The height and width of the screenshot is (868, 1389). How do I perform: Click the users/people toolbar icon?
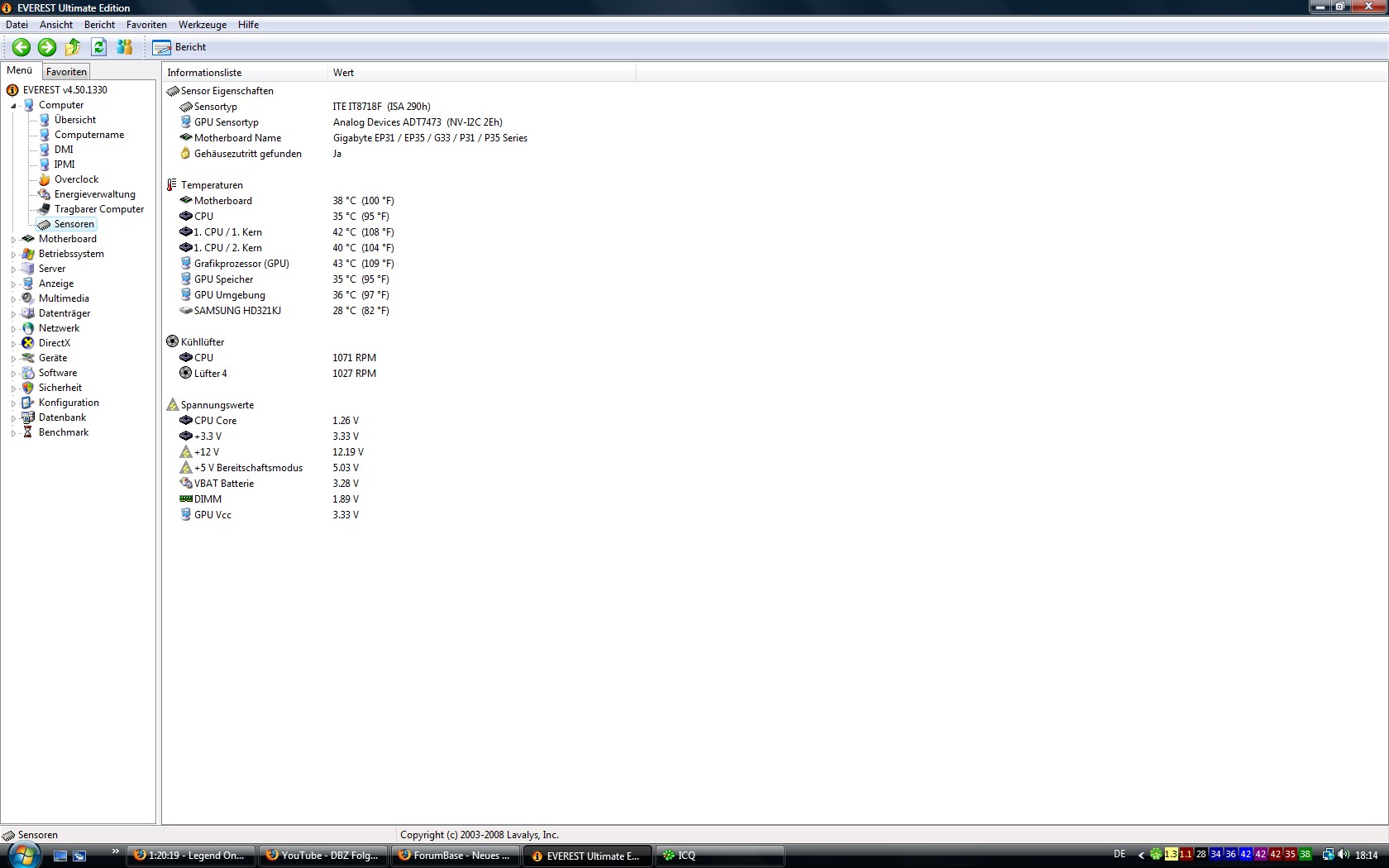125,47
